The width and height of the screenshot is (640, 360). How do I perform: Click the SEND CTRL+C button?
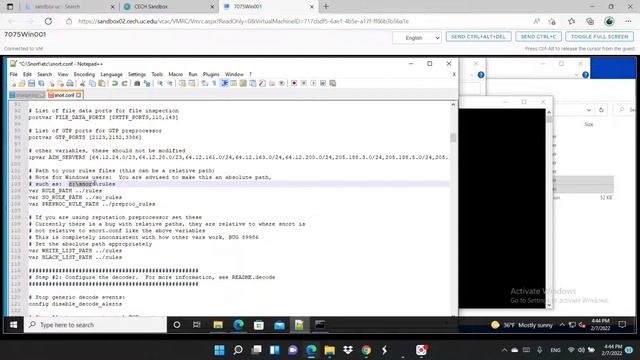click(538, 37)
